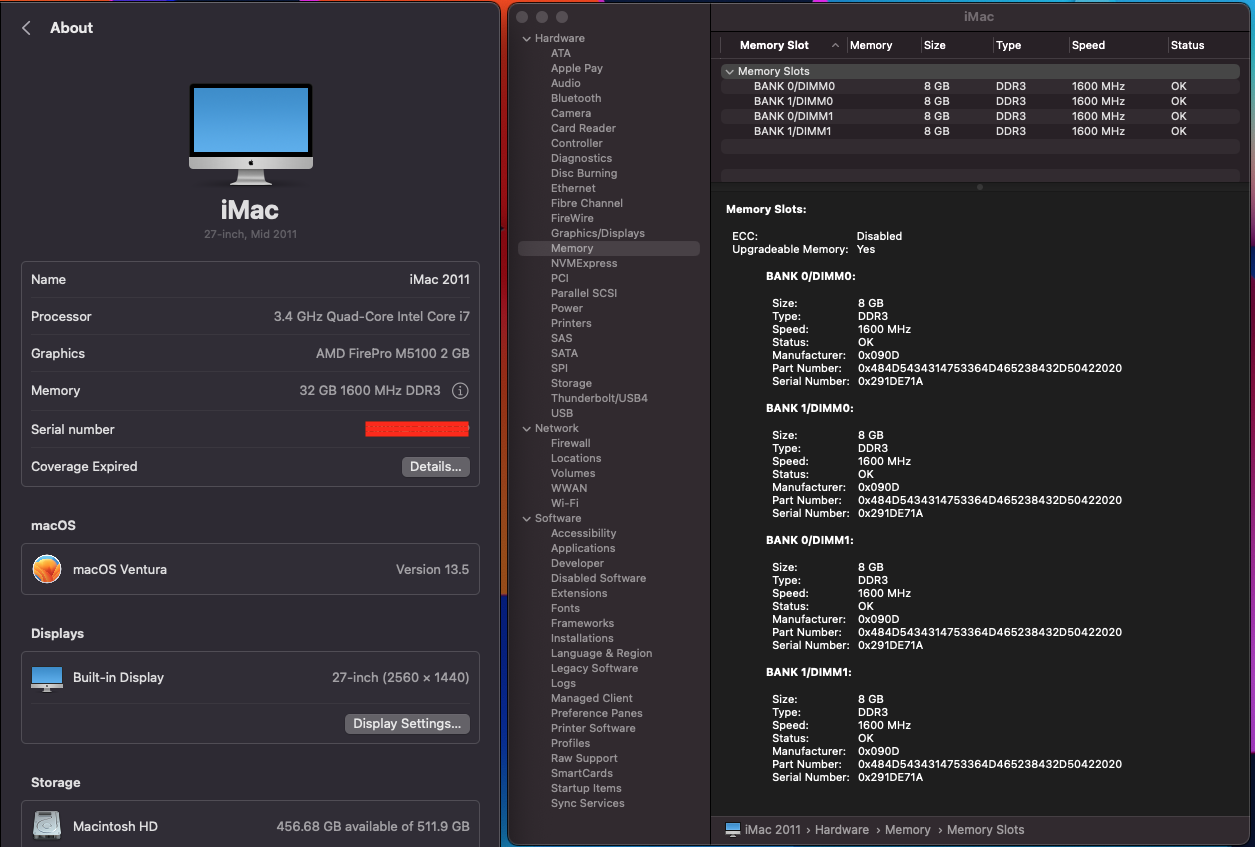The image size is (1255, 847).
Task: Click the 3.4 GHz processor value
Action: [x=372, y=317]
